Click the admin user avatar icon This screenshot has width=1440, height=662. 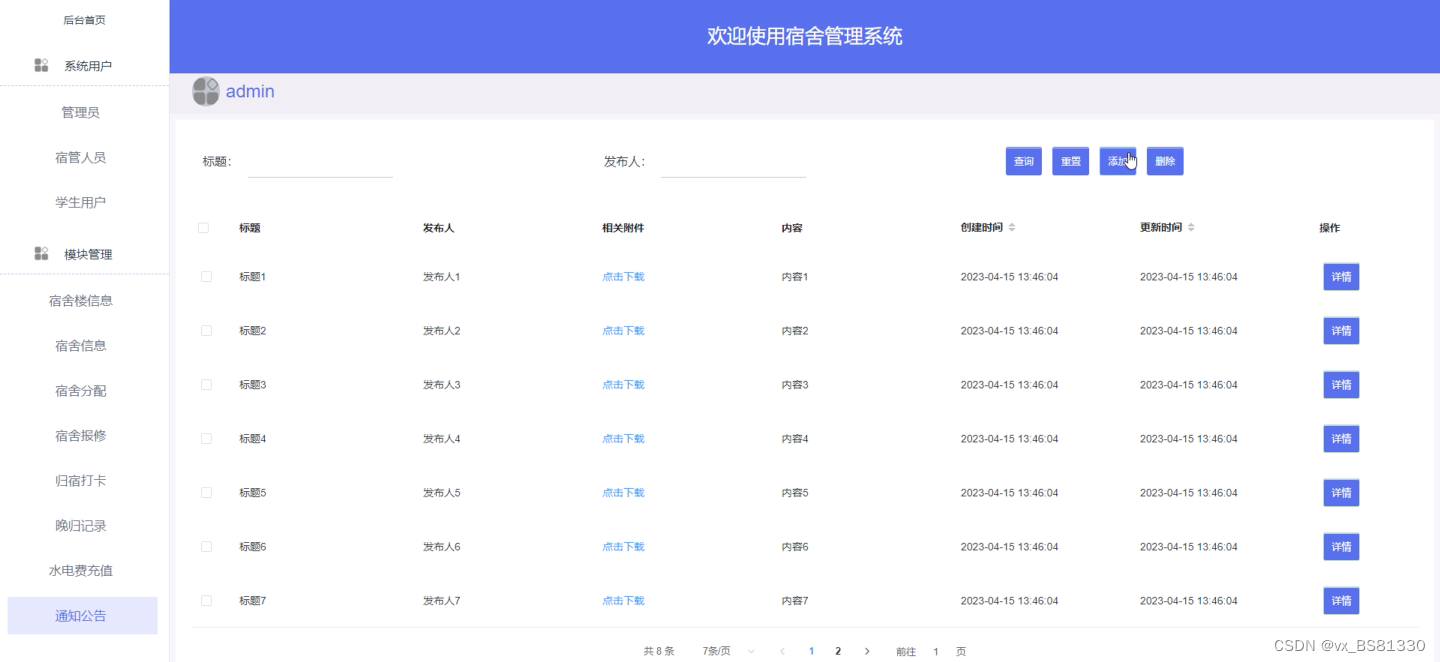coord(206,92)
